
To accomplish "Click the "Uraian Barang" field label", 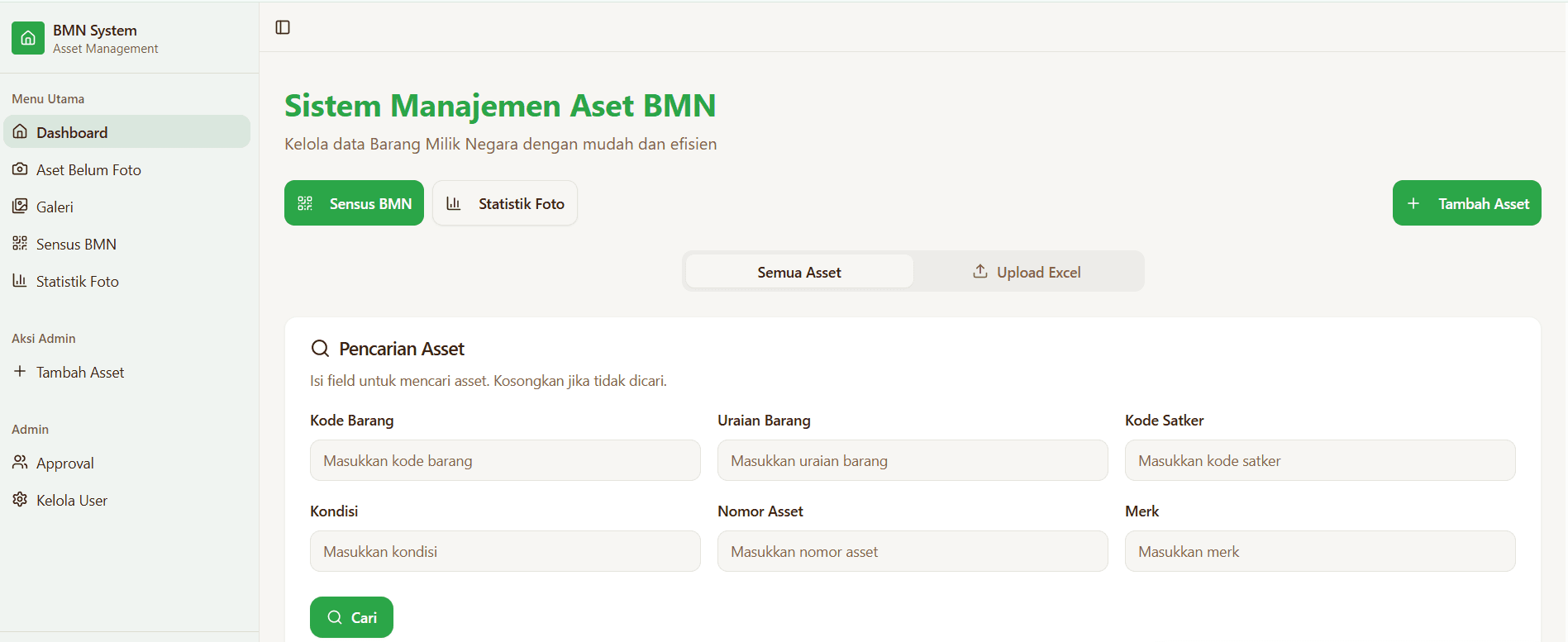I will [x=764, y=420].
